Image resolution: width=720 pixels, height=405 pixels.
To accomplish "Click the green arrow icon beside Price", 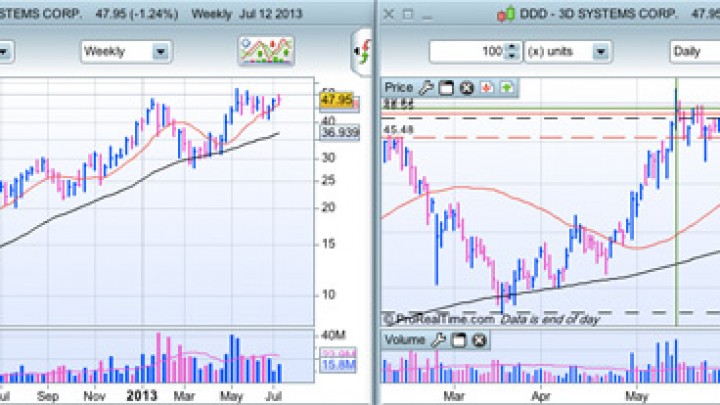I will click(x=506, y=88).
